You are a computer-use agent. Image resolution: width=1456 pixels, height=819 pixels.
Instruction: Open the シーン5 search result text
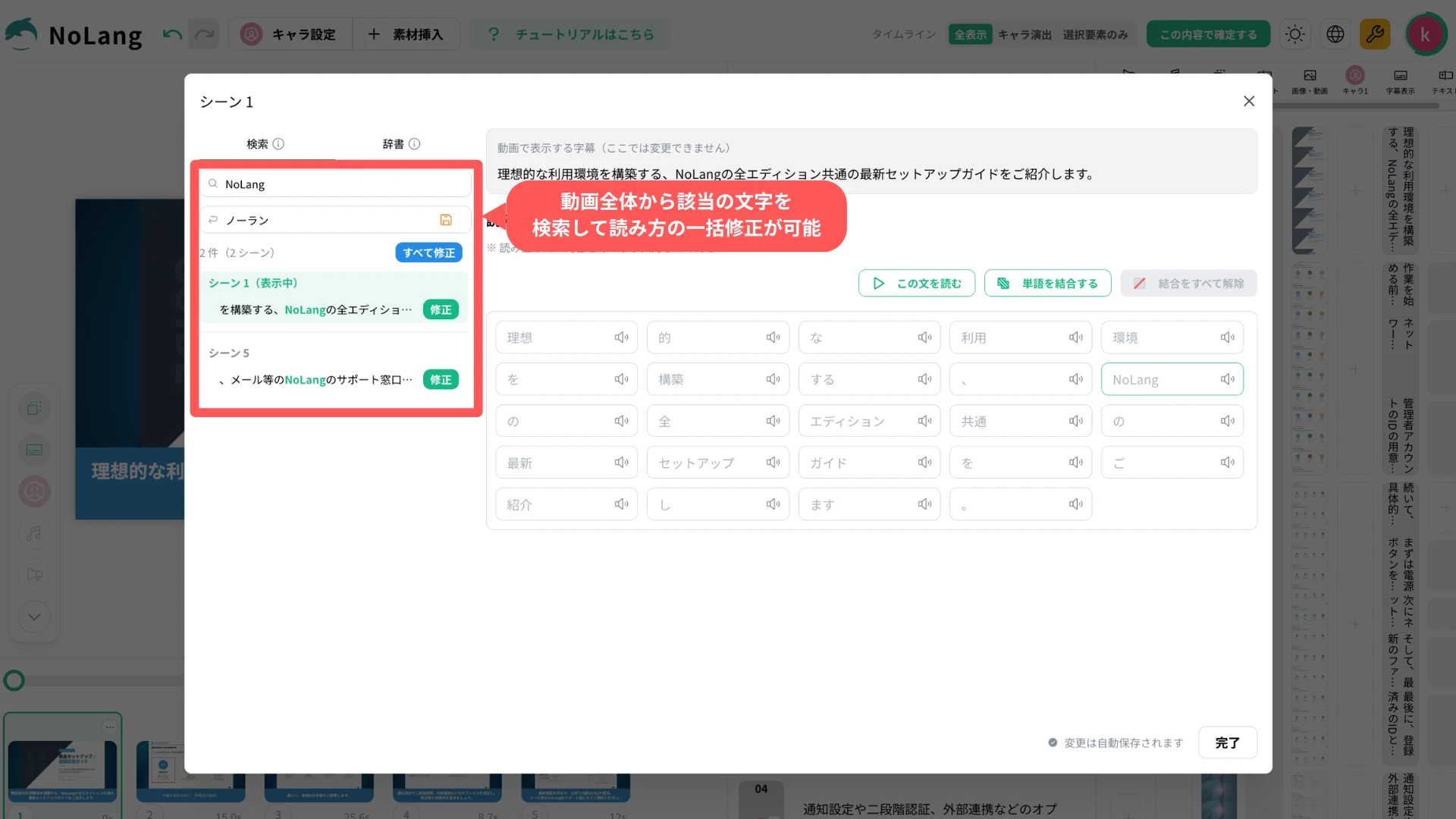(x=316, y=380)
